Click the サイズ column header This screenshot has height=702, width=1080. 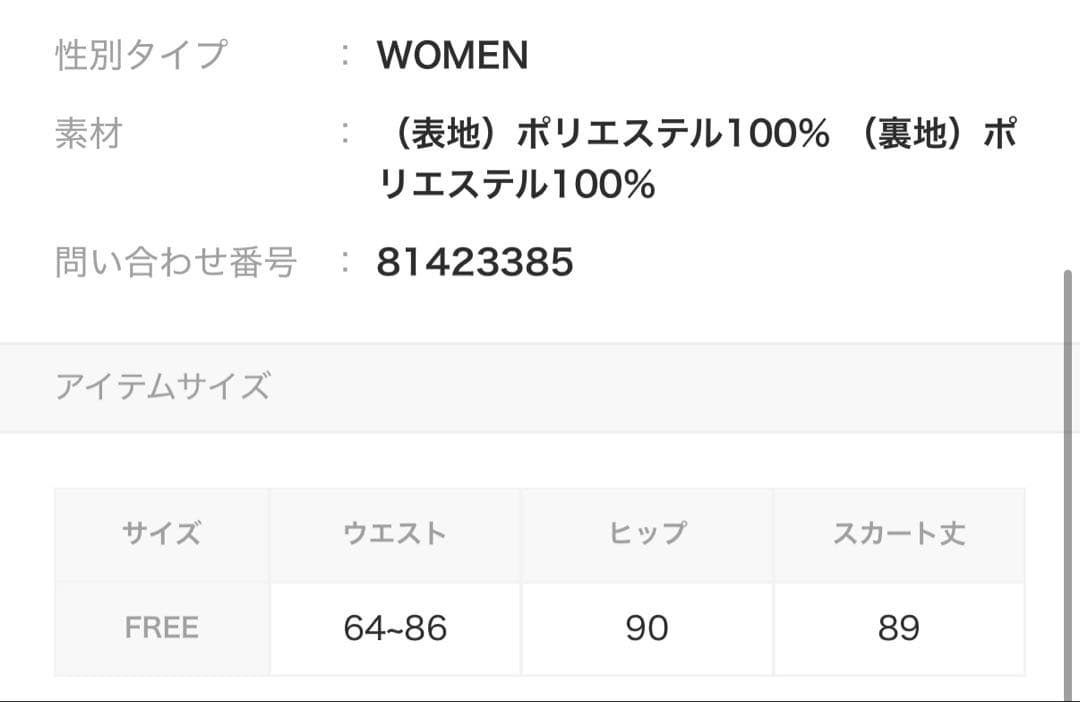(x=161, y=534)
